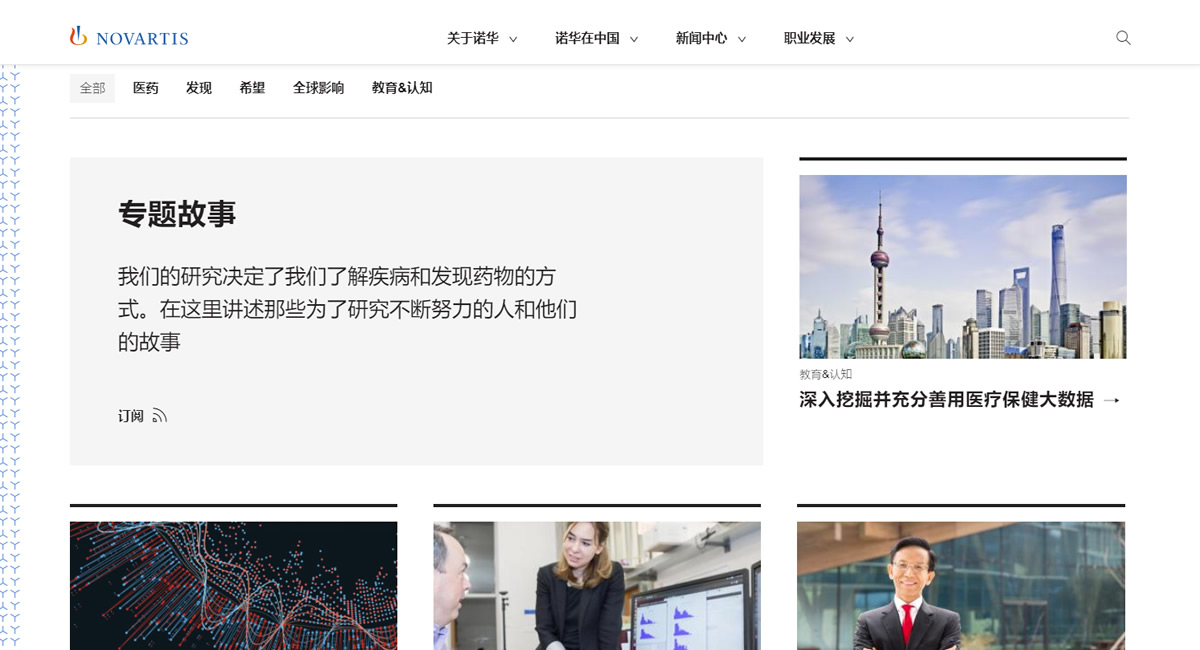Open the 职业发展 dropdown menu
This screenshot has width=1200, height=650.
818,39
